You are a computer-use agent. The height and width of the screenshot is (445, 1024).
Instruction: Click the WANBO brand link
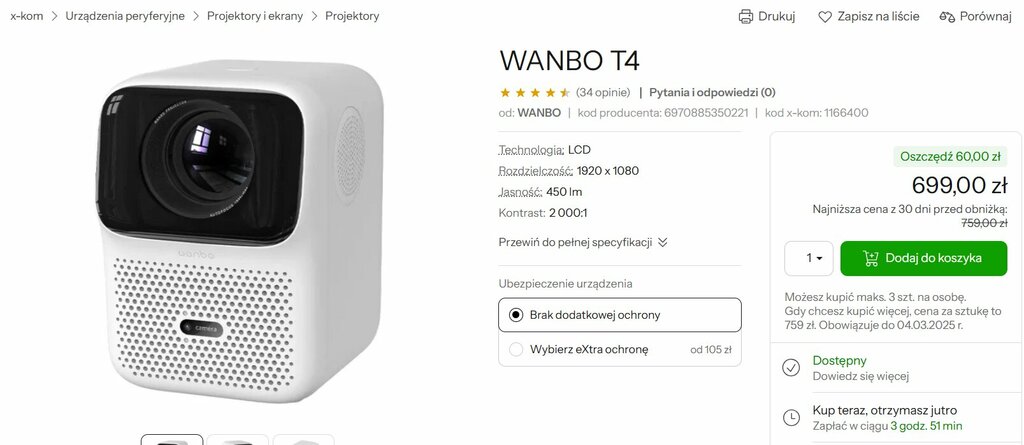[x=539, y=112]
